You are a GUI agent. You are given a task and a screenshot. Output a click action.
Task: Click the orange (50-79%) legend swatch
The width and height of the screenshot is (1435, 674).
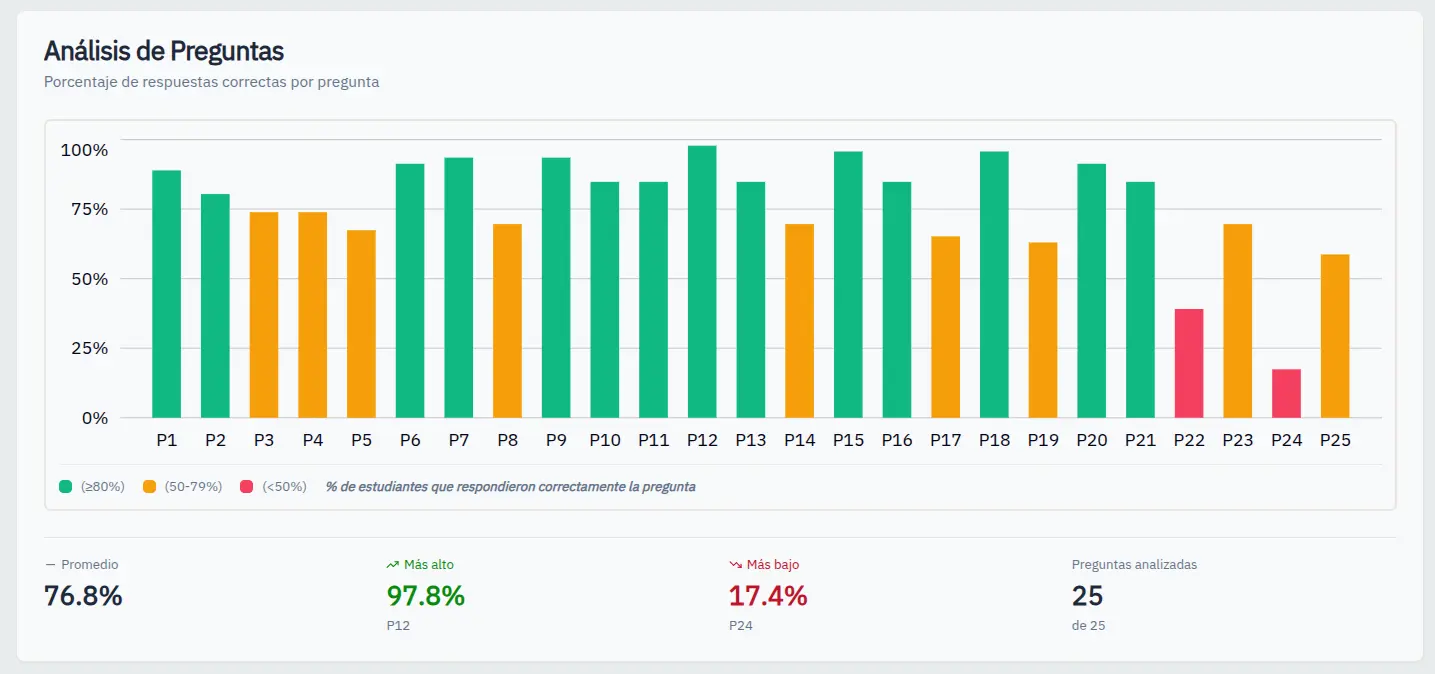pos(149,487)
